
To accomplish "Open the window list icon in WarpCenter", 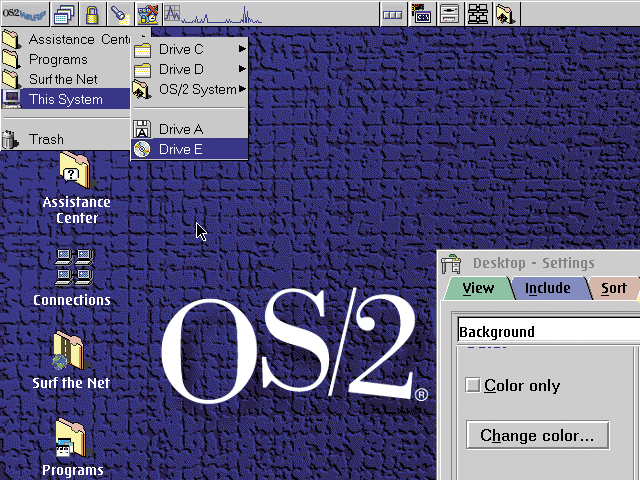I will (63, 13).
